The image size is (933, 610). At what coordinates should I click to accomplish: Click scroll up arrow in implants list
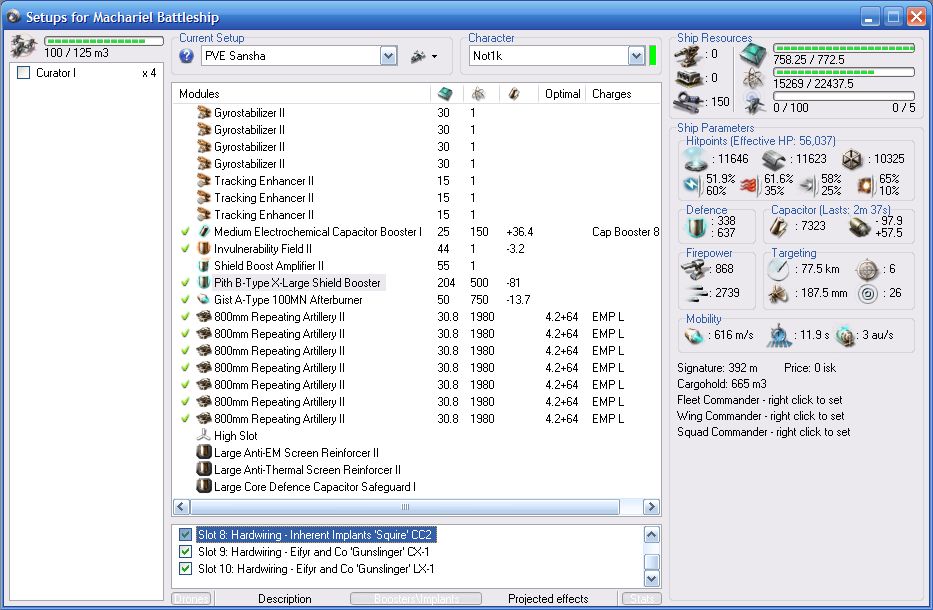click(652, 534)
